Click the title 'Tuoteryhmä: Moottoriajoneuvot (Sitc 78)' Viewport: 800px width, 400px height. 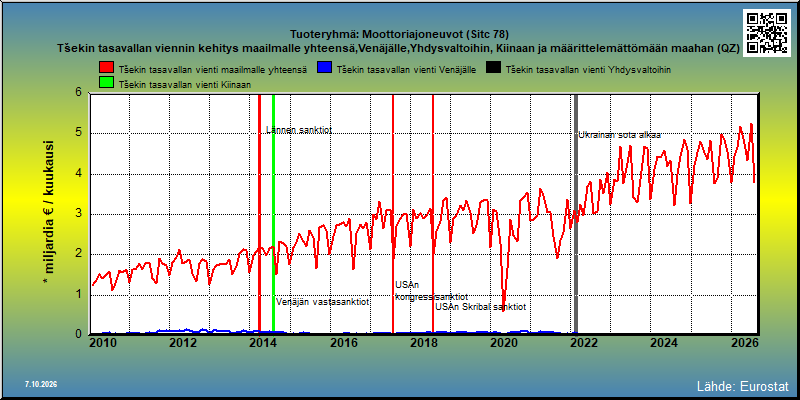point(399,35)
